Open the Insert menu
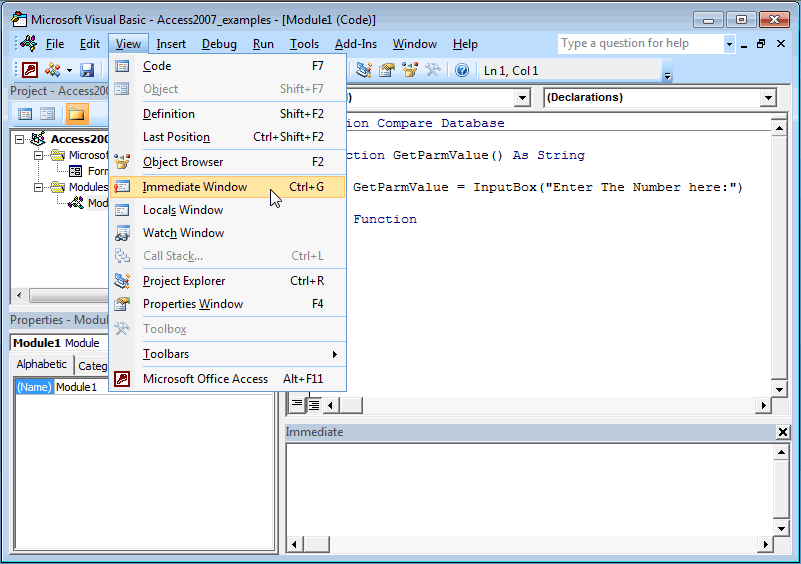 pos(171,44)
